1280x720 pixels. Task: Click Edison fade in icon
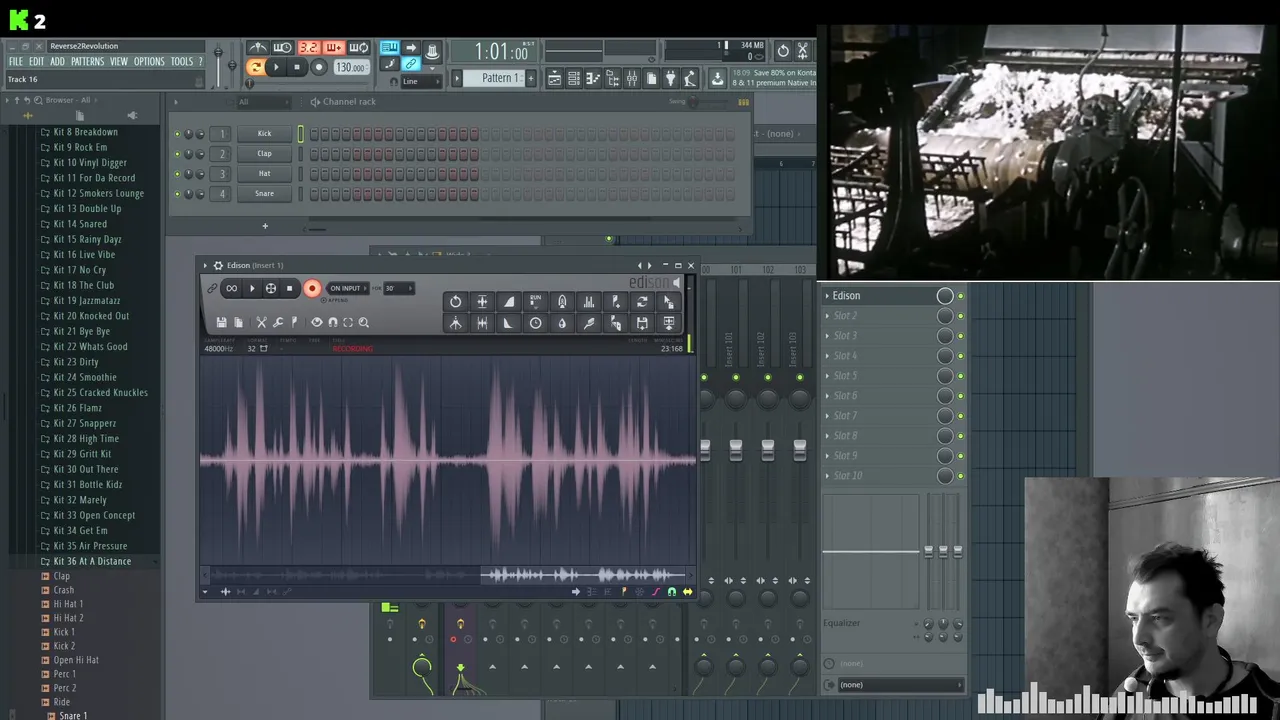coord(509,301)
